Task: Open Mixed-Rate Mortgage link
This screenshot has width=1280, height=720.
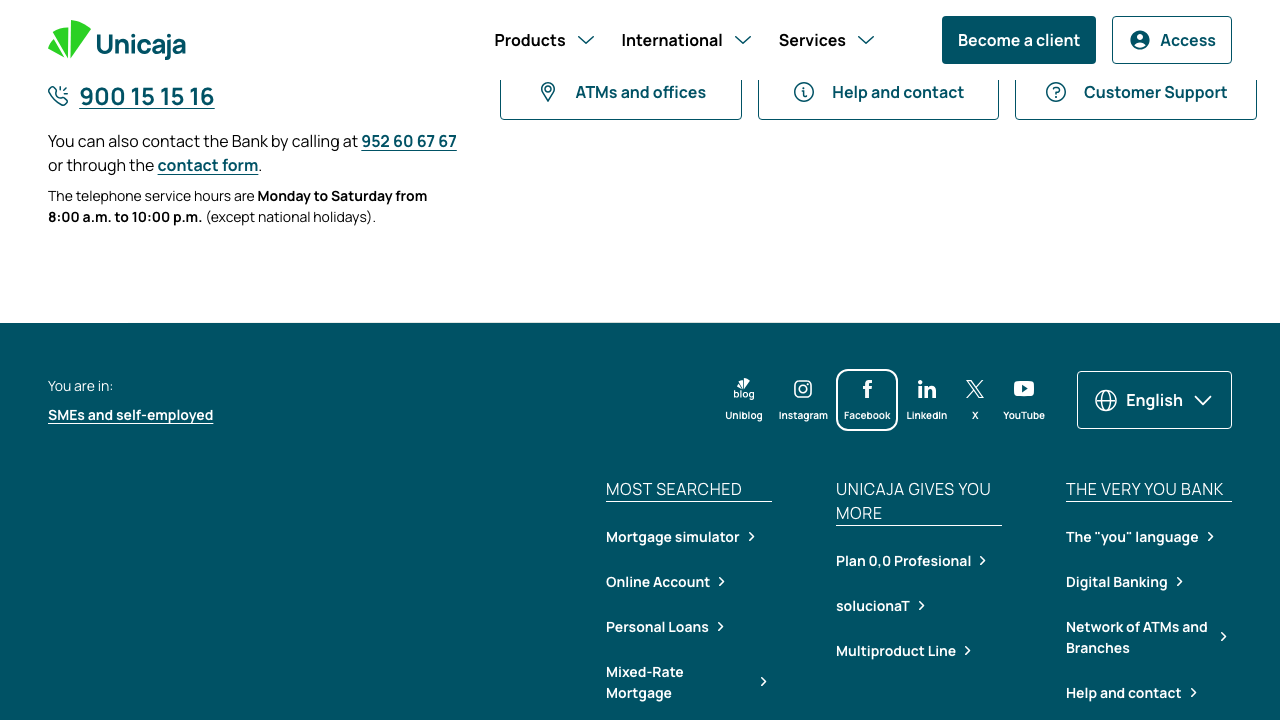Action: (687, 682)
